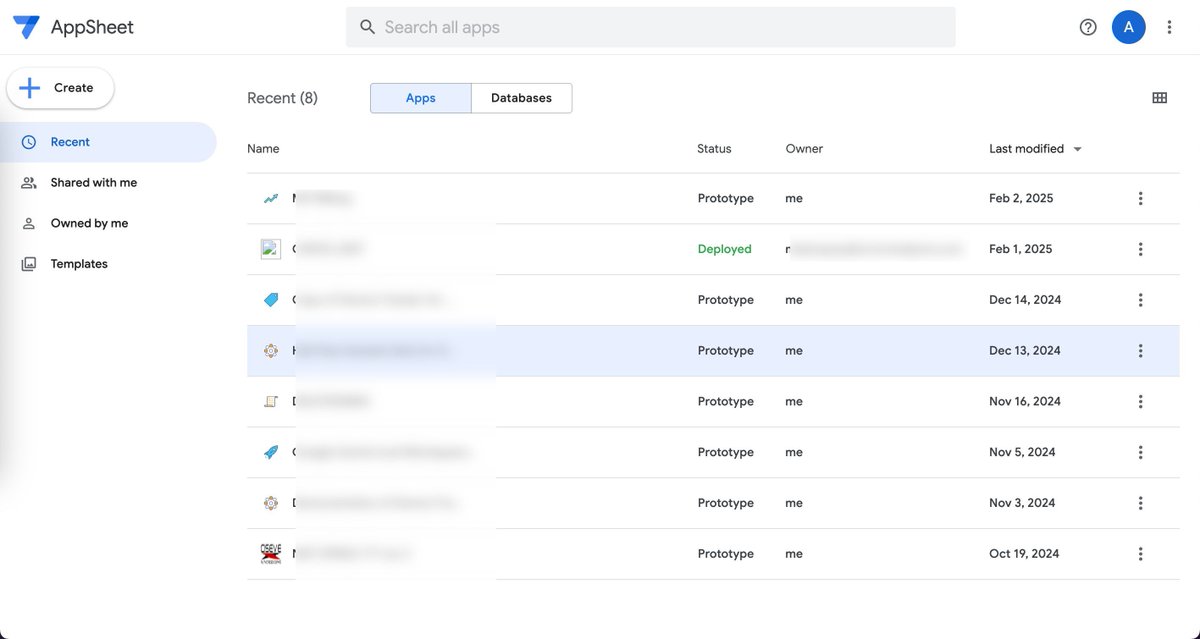This screenshot has height=639, width=1200.
Task: Toggle Last modified sort arrow
Action: click(x=1077, y=149)
